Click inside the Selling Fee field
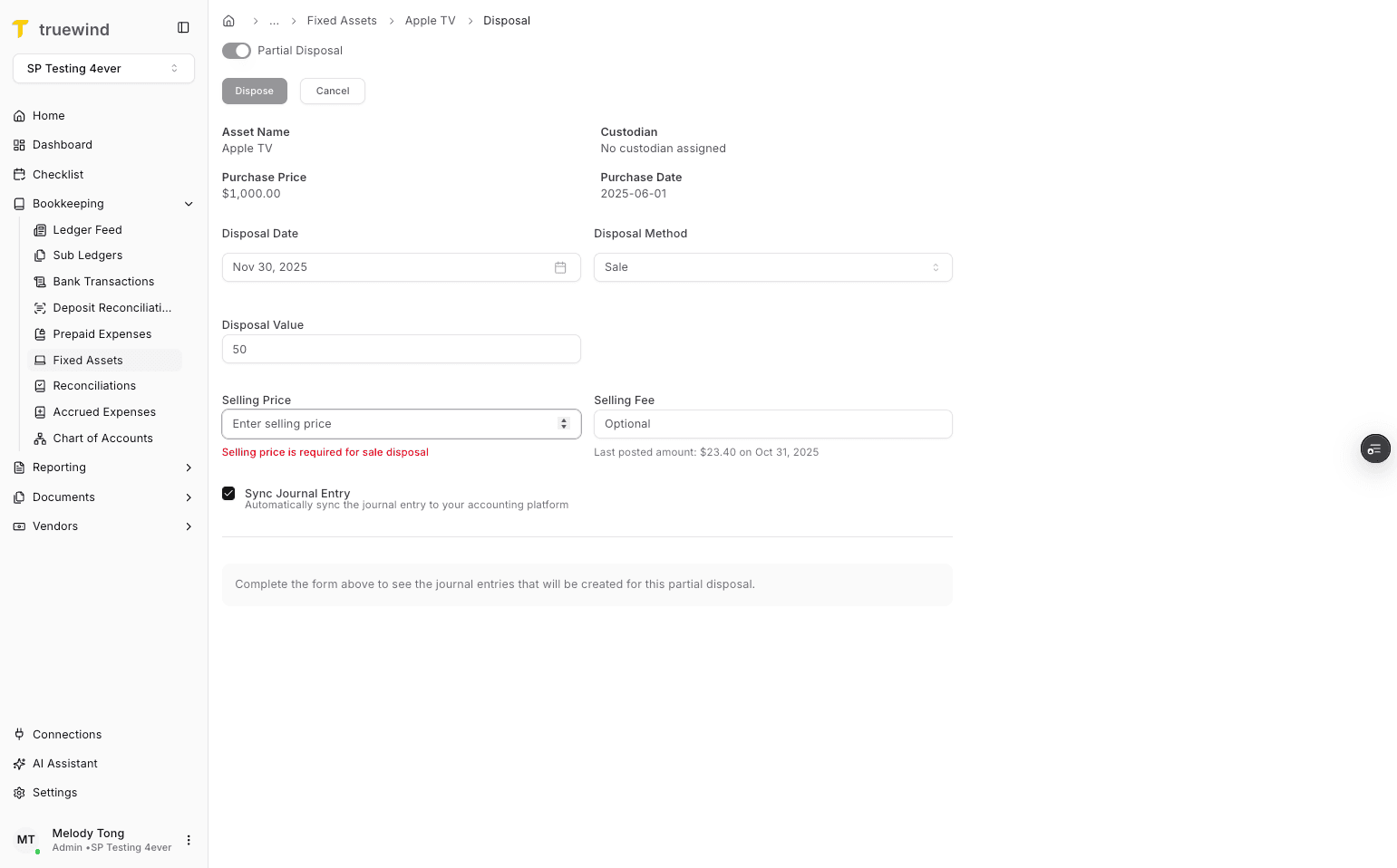Image resolution: width=1397 pixels, height=868 pixels. (772, 424)
